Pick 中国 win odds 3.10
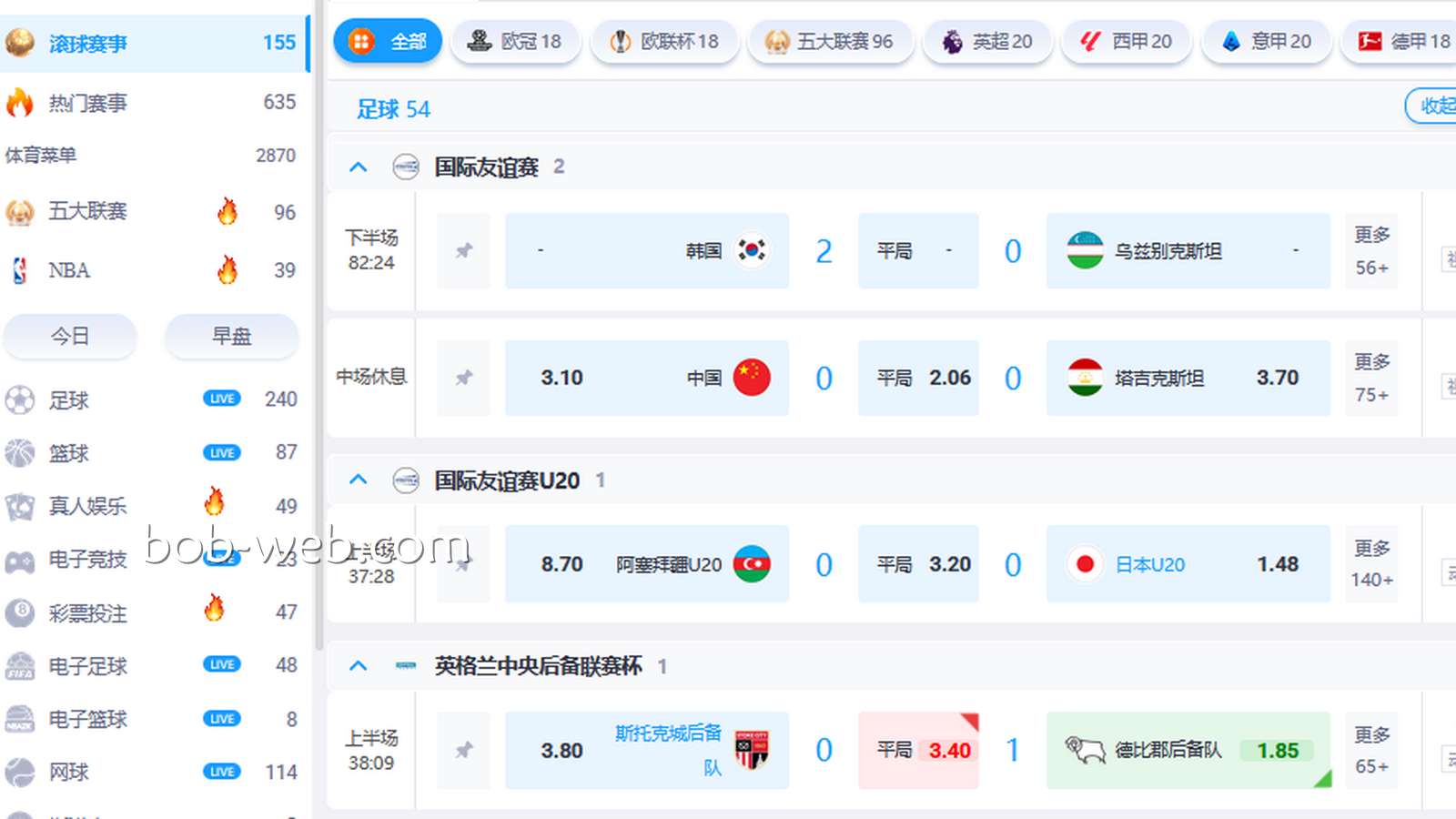 [647, 378]
